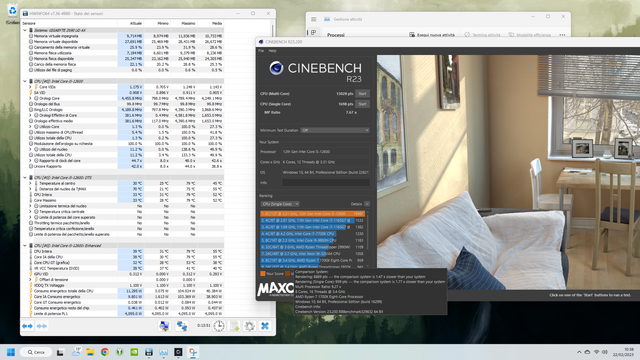Image resolution: width=640 pixels, height=360 pixels.
Task: Click Processor field showing Core i5-12600
Action: click(326, 151)
